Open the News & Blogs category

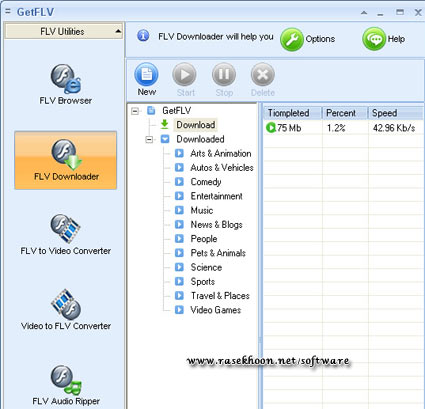216,225
